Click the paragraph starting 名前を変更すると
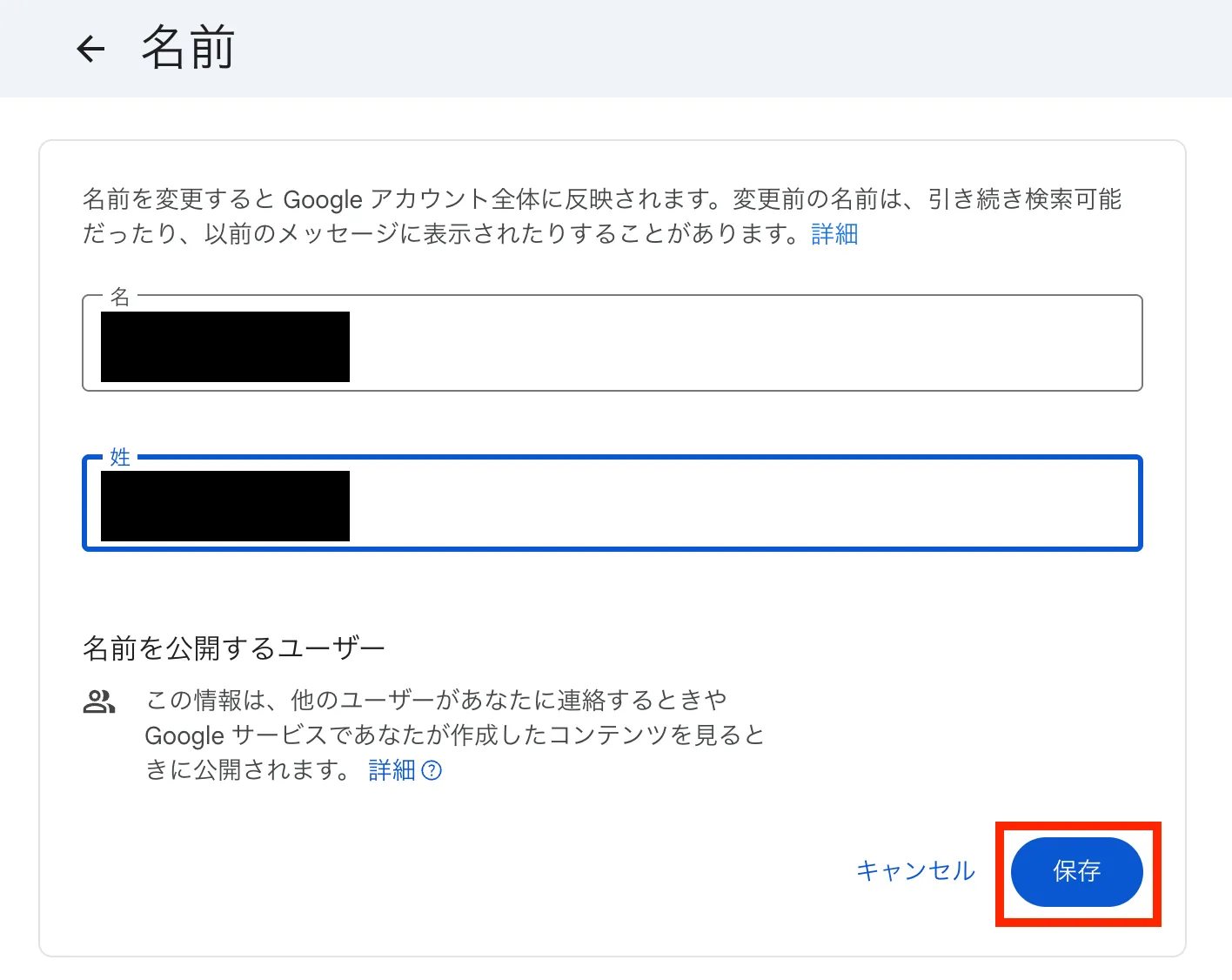This screenshot has height=980, width=1232. coord(602,217)
